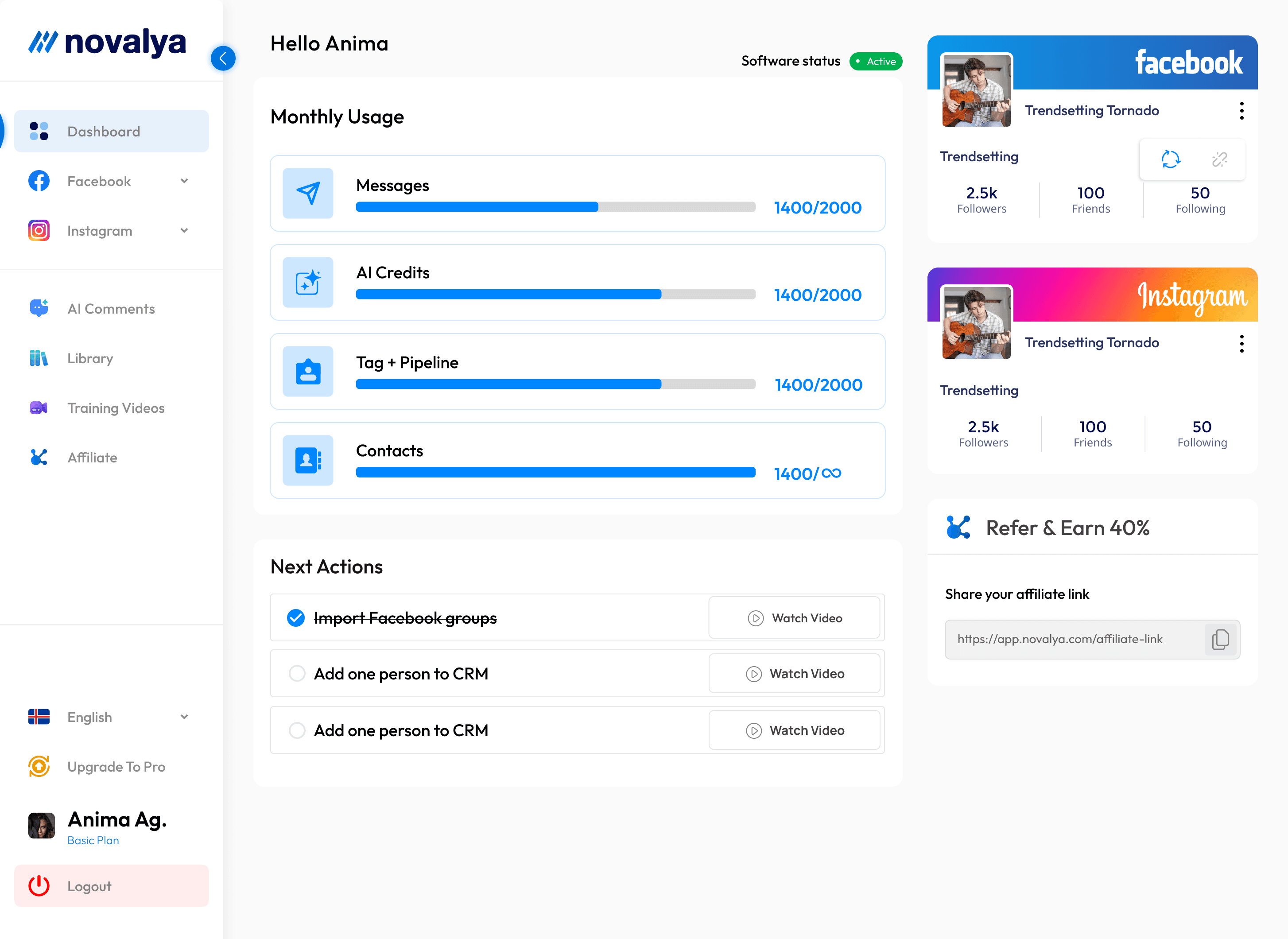Click the language flag icon
The width and height of the screenshot is (1288, 939).
coord(39,717)
